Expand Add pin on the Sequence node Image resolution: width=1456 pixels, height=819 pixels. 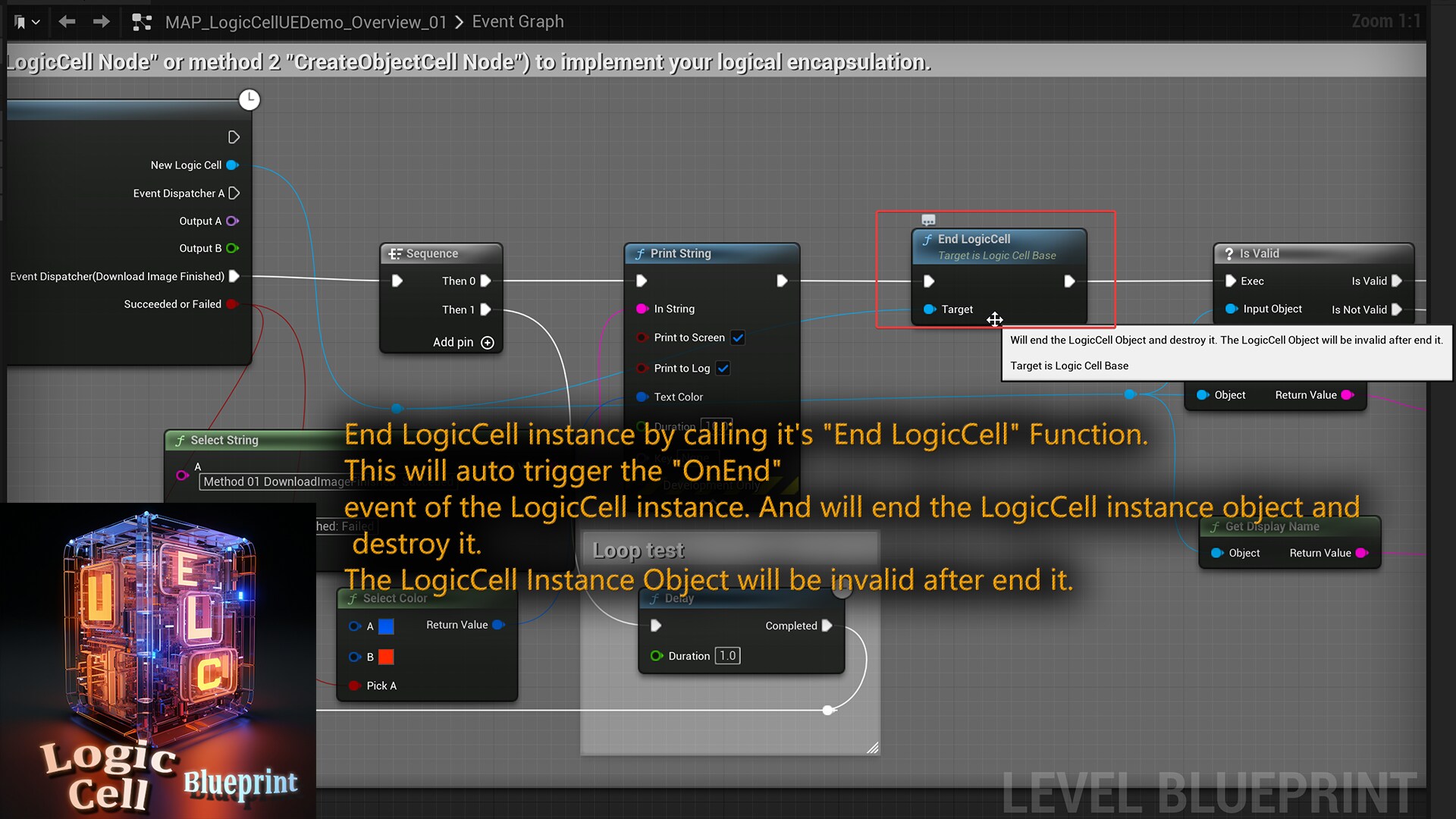pos(487,343)
